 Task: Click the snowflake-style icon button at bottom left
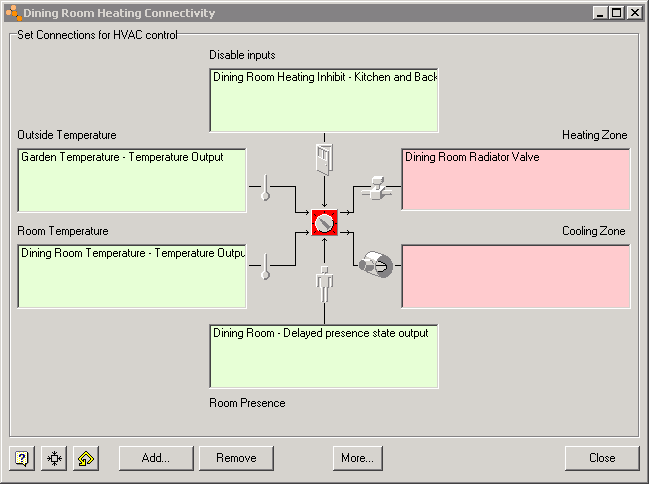pyautogui.click(x=54, y=458)
